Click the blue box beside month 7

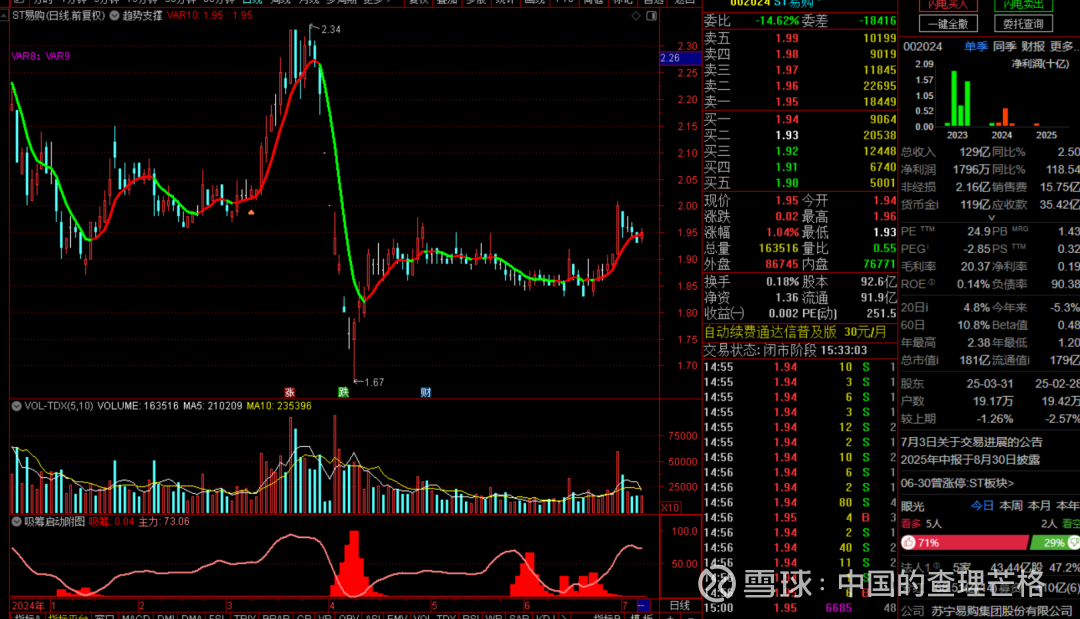pyautogui.click(x=643, y=605)
